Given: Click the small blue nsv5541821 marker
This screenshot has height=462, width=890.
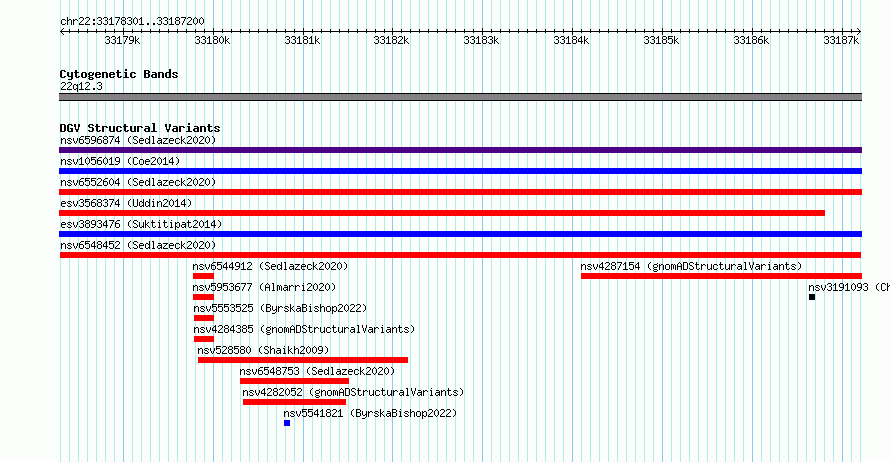Looking at the screenshot, I should [287, 423].
